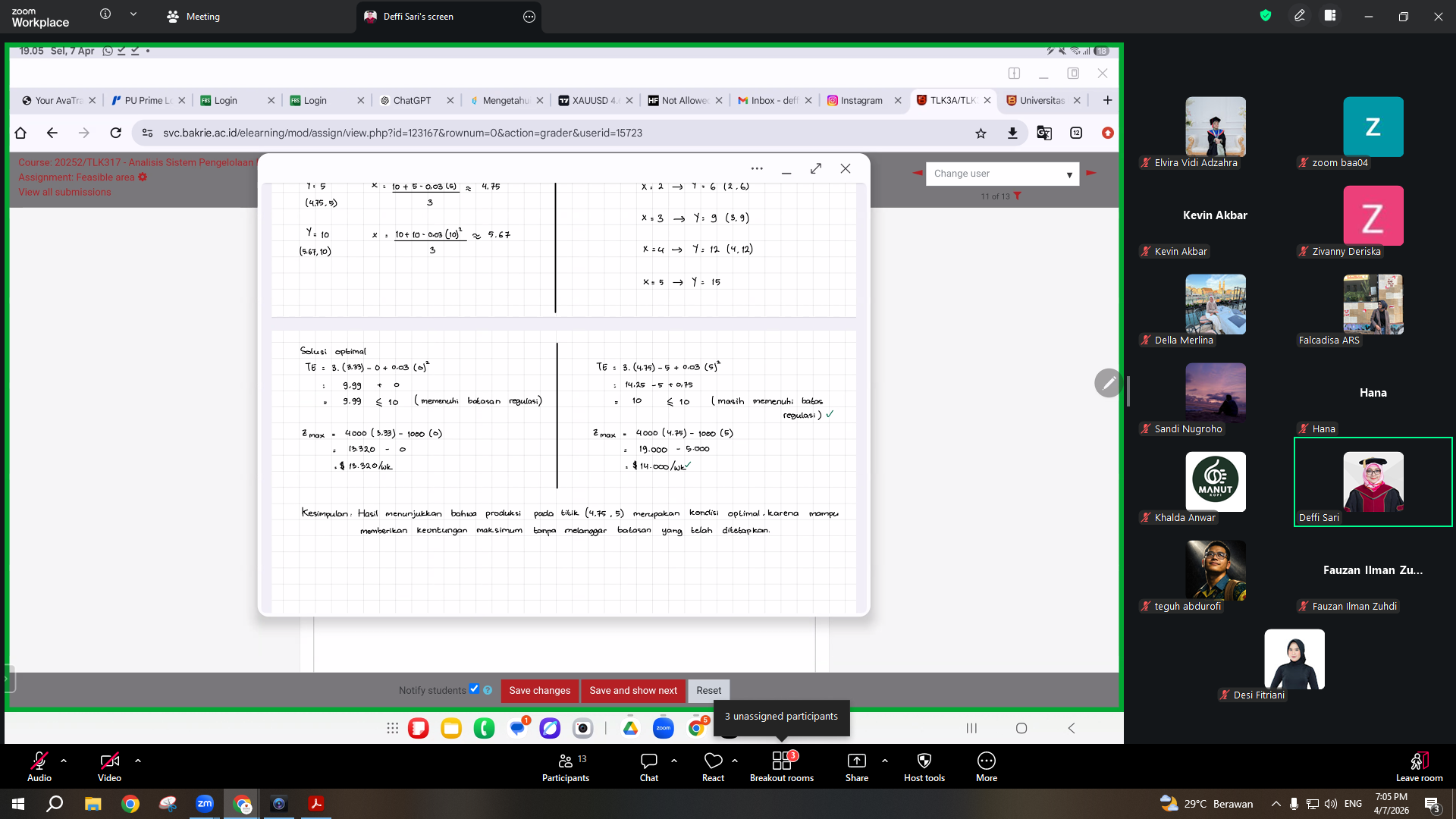The width and height of the screenshot is (1456, 819).
Task: Click the browser home icon
Action: click(20, 133)
